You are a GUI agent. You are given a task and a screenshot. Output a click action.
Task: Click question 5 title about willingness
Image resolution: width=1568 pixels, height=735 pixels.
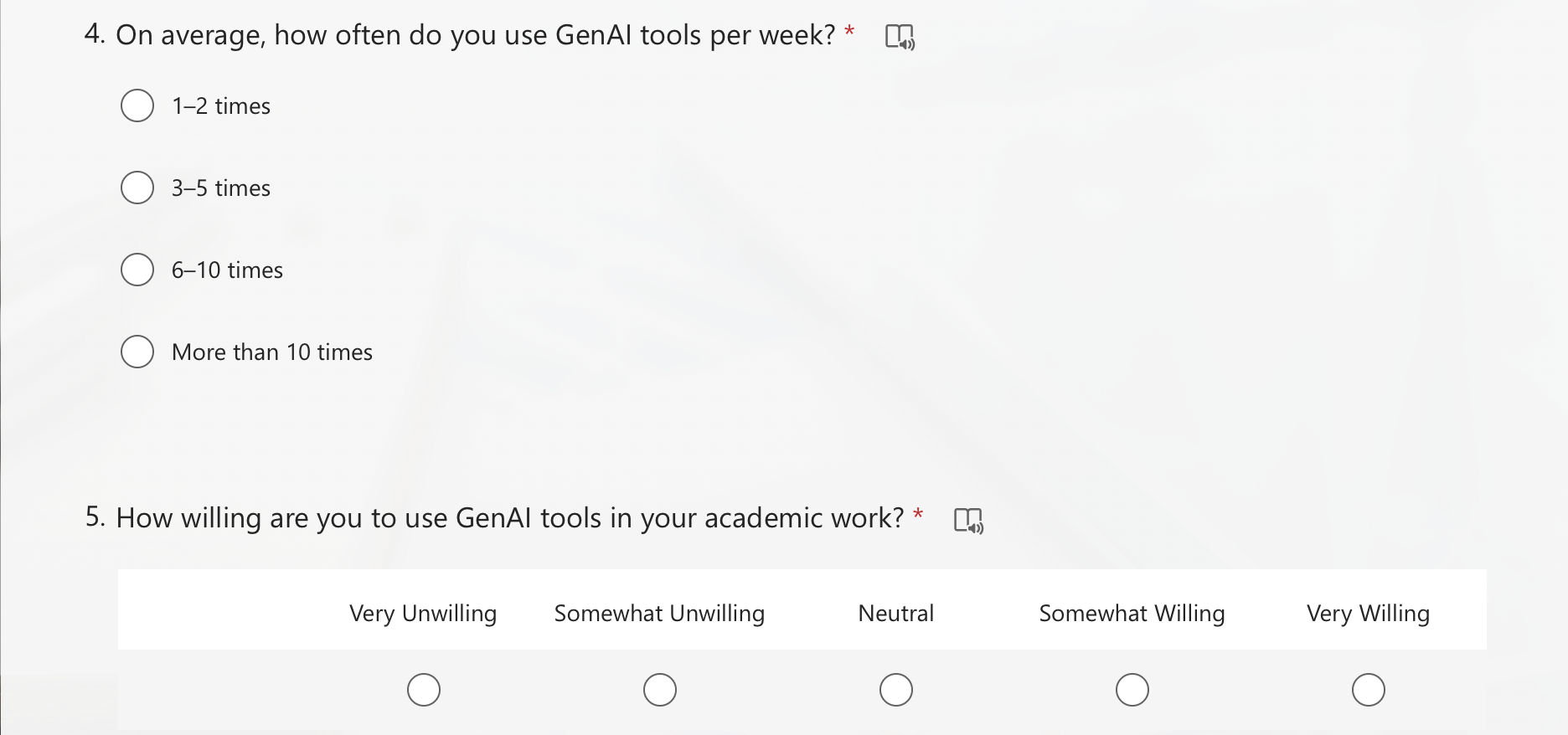coord(509,518)
